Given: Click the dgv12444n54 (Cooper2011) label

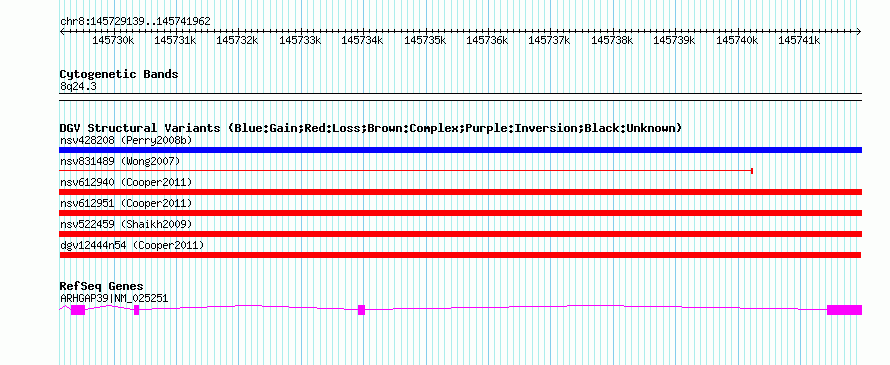Looking at the screenshot, I should click(131, 245).
